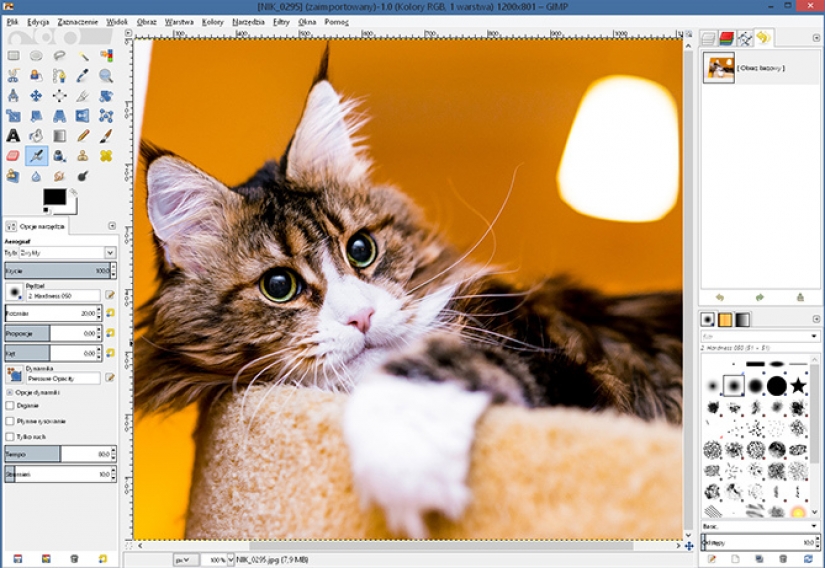This screenshot has width=825, height=568.
Task: Click the foreground black color swatch
Action: click(54, 197)
